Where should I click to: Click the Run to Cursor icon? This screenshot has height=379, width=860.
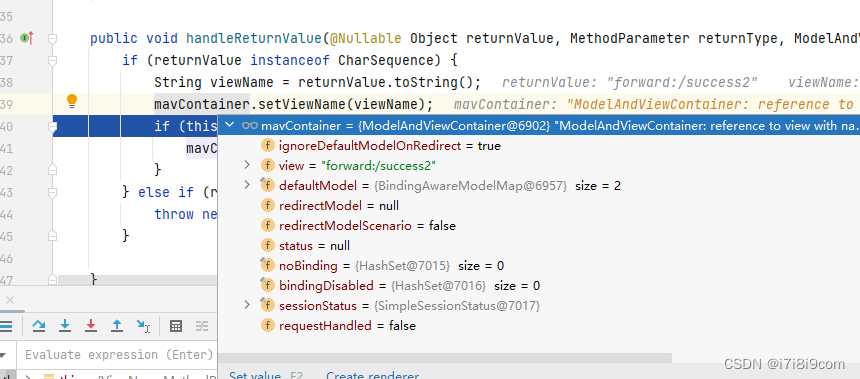(143, 326)
